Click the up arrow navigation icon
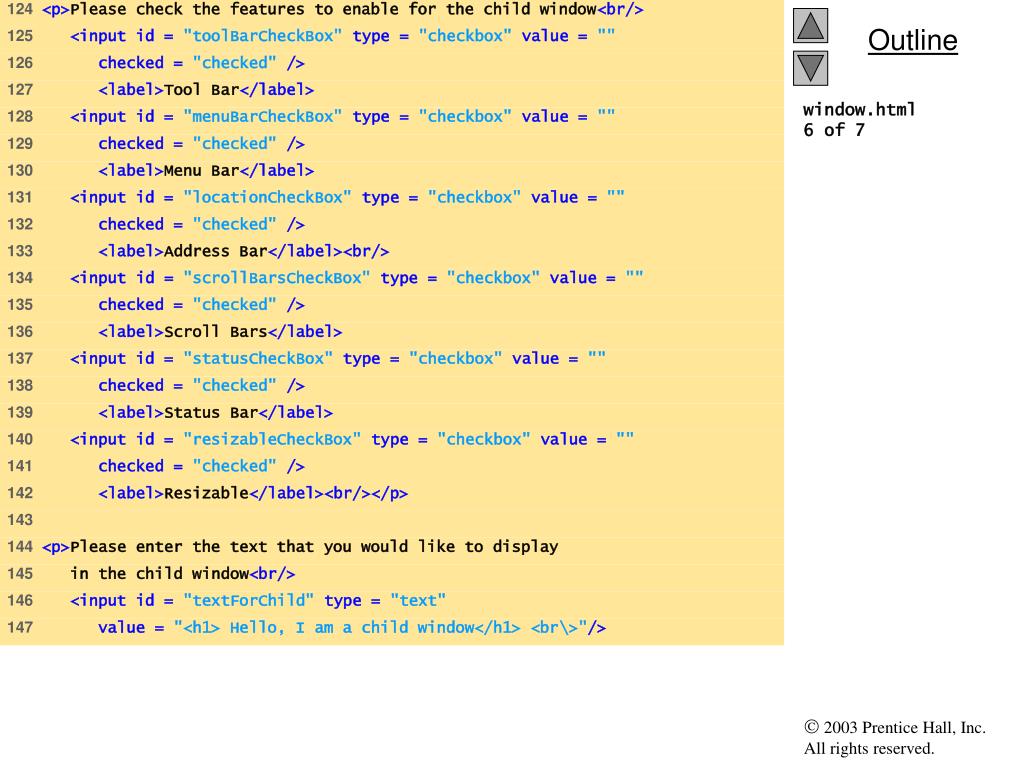 810,26
